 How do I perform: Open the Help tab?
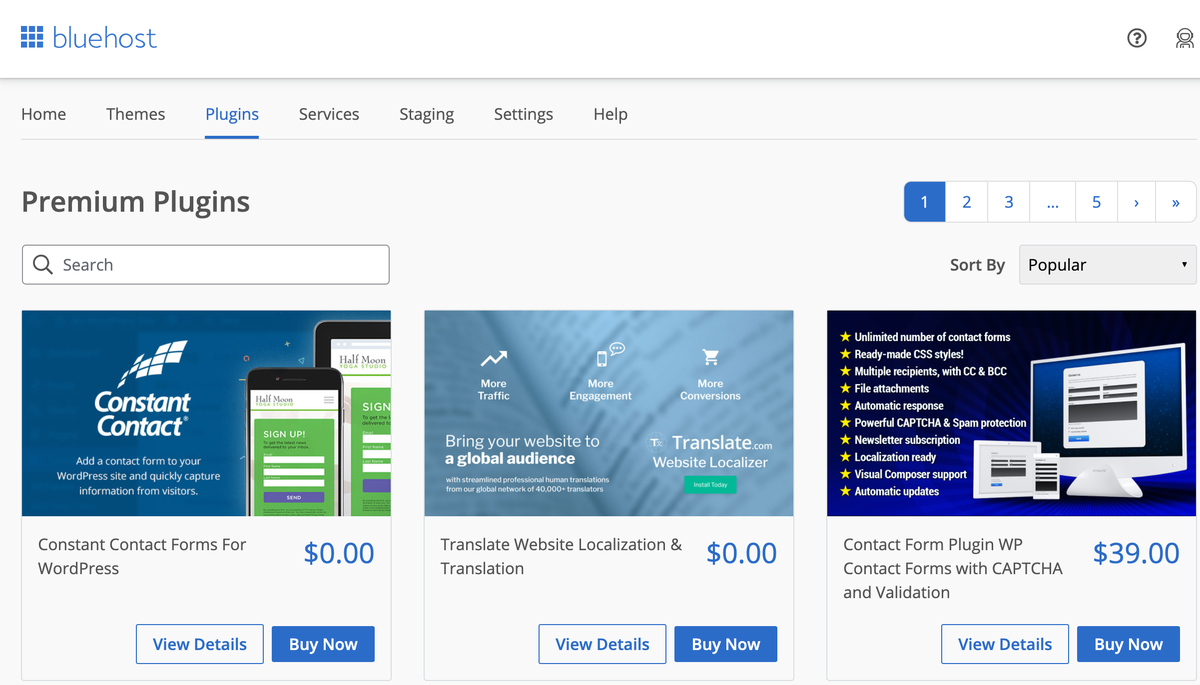pyautogui.click(x=610, y=114)
